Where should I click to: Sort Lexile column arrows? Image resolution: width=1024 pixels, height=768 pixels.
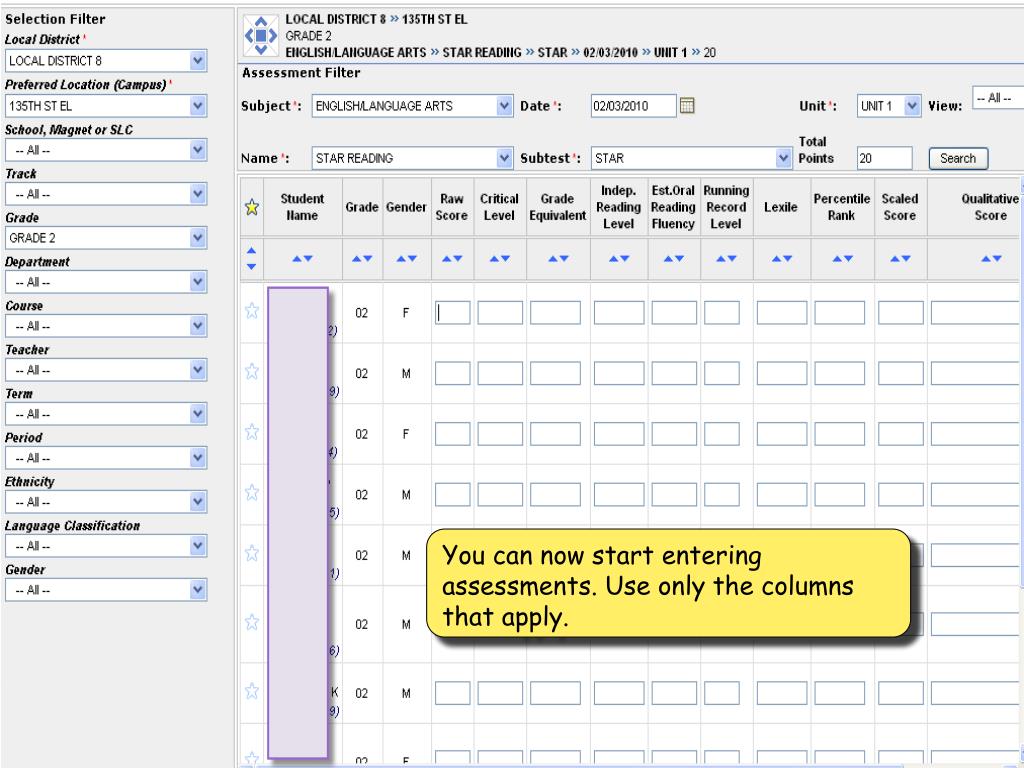point(782,259)
